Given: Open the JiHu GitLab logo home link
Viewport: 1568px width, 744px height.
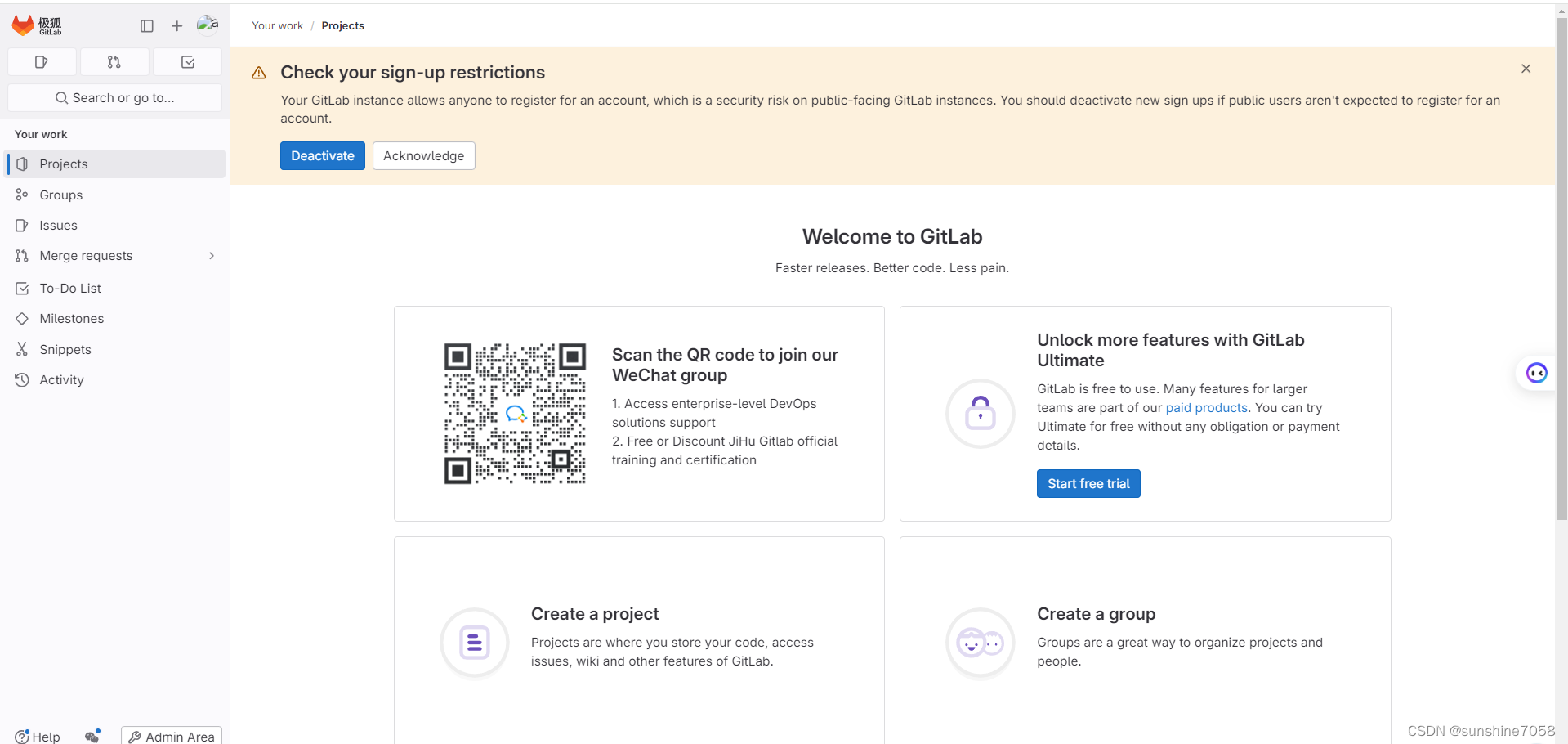Looking at the screenshot, I should (37, 25).
